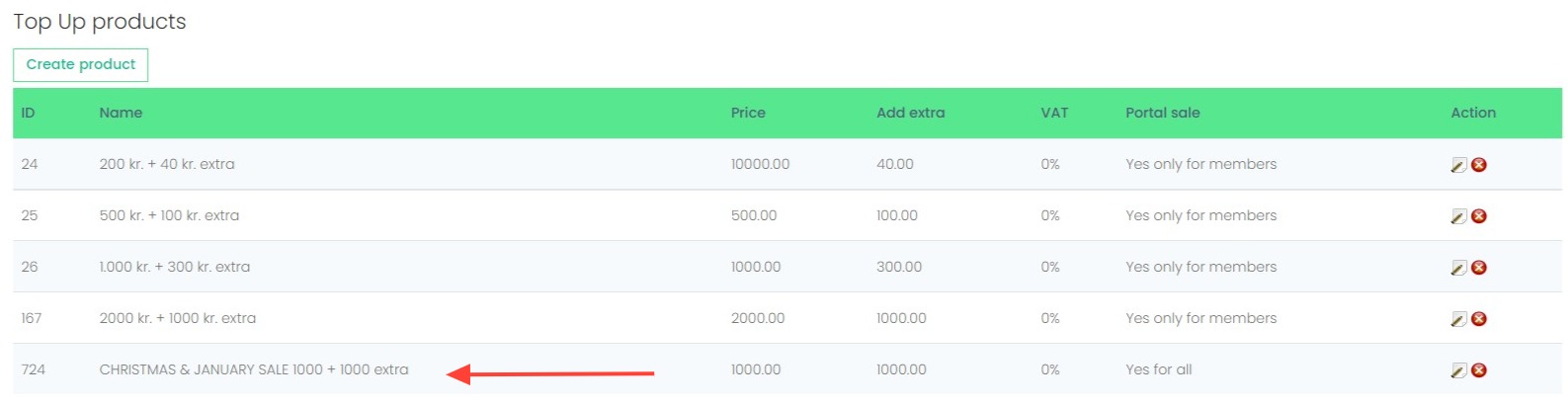Select the CHRISTMAS & JANUARY SALE product name
Viewport: 1568px width, 406px height.
coord(254,369)
